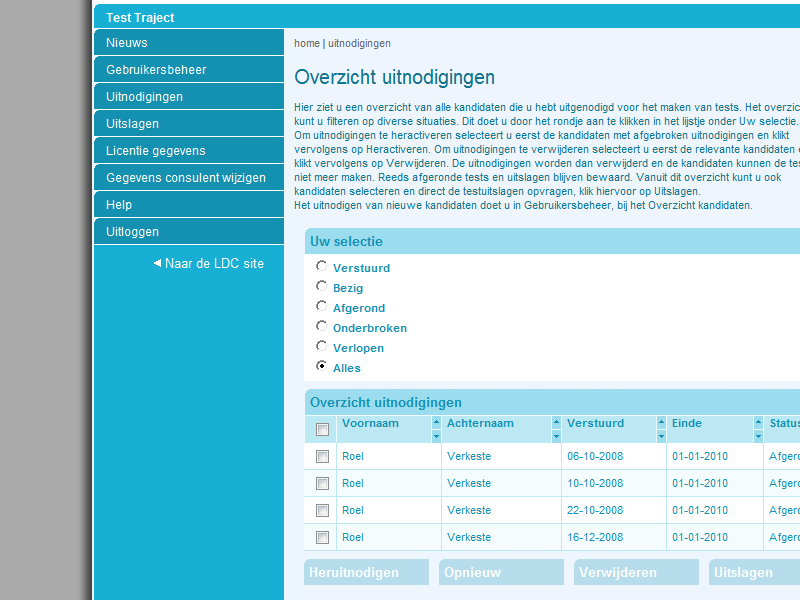Open the Help menu item
The image size is (800, 600).
click(189, 205)
